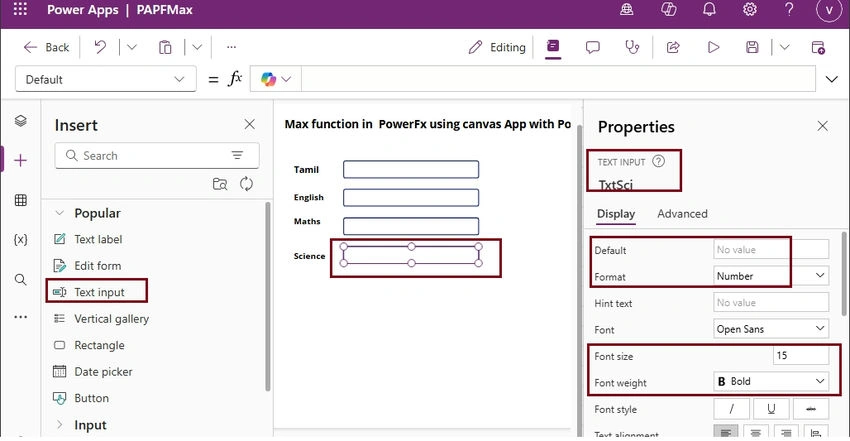Preview the app with Play icon

[x=713, y=48]
